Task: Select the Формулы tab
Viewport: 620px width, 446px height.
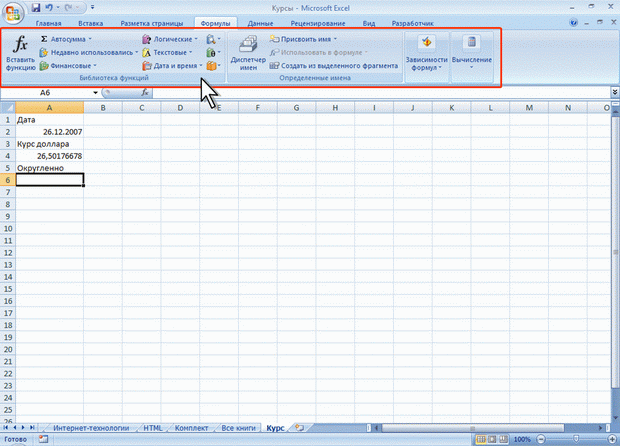Action: pos(215,23)
